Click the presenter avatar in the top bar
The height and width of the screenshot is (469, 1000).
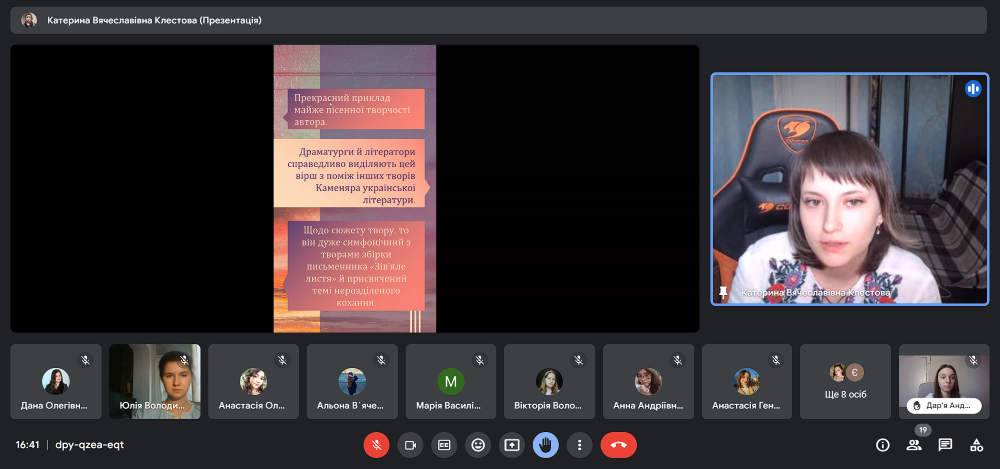coord(29,20)
